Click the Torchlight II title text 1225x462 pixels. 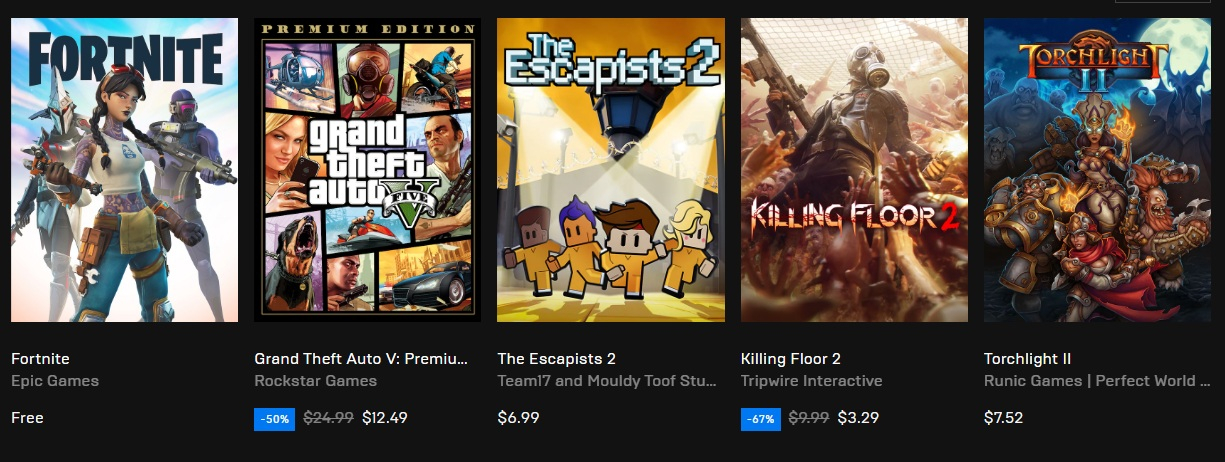click(1027, 359)
